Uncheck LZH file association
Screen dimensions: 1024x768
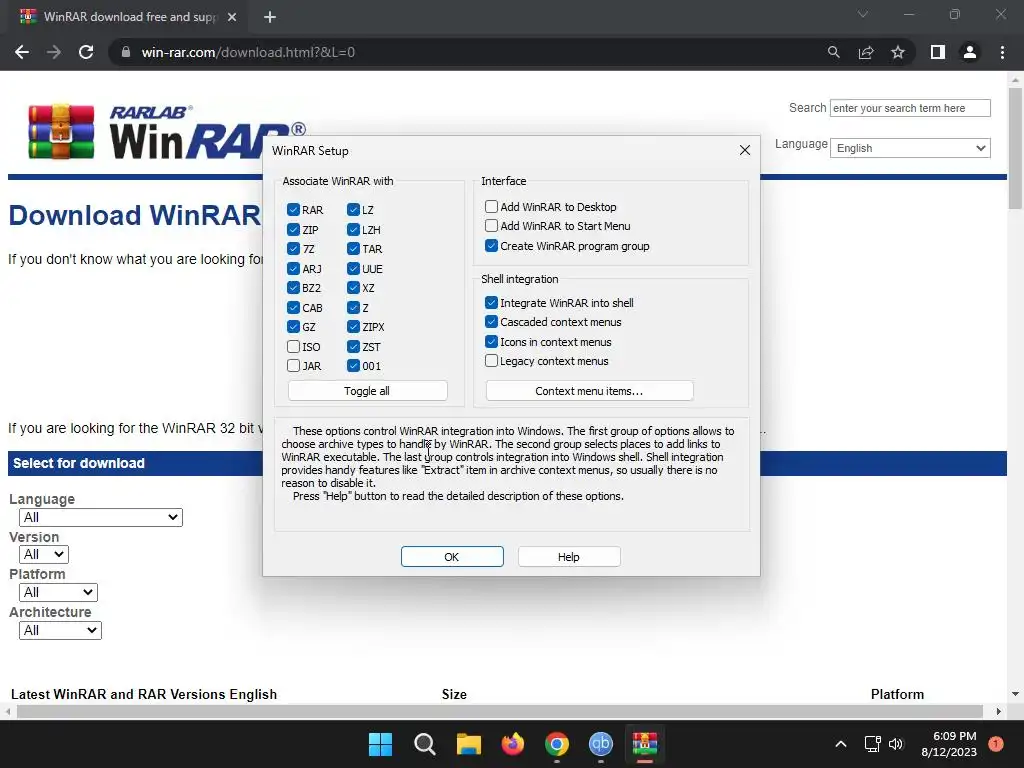click(353, 229)
